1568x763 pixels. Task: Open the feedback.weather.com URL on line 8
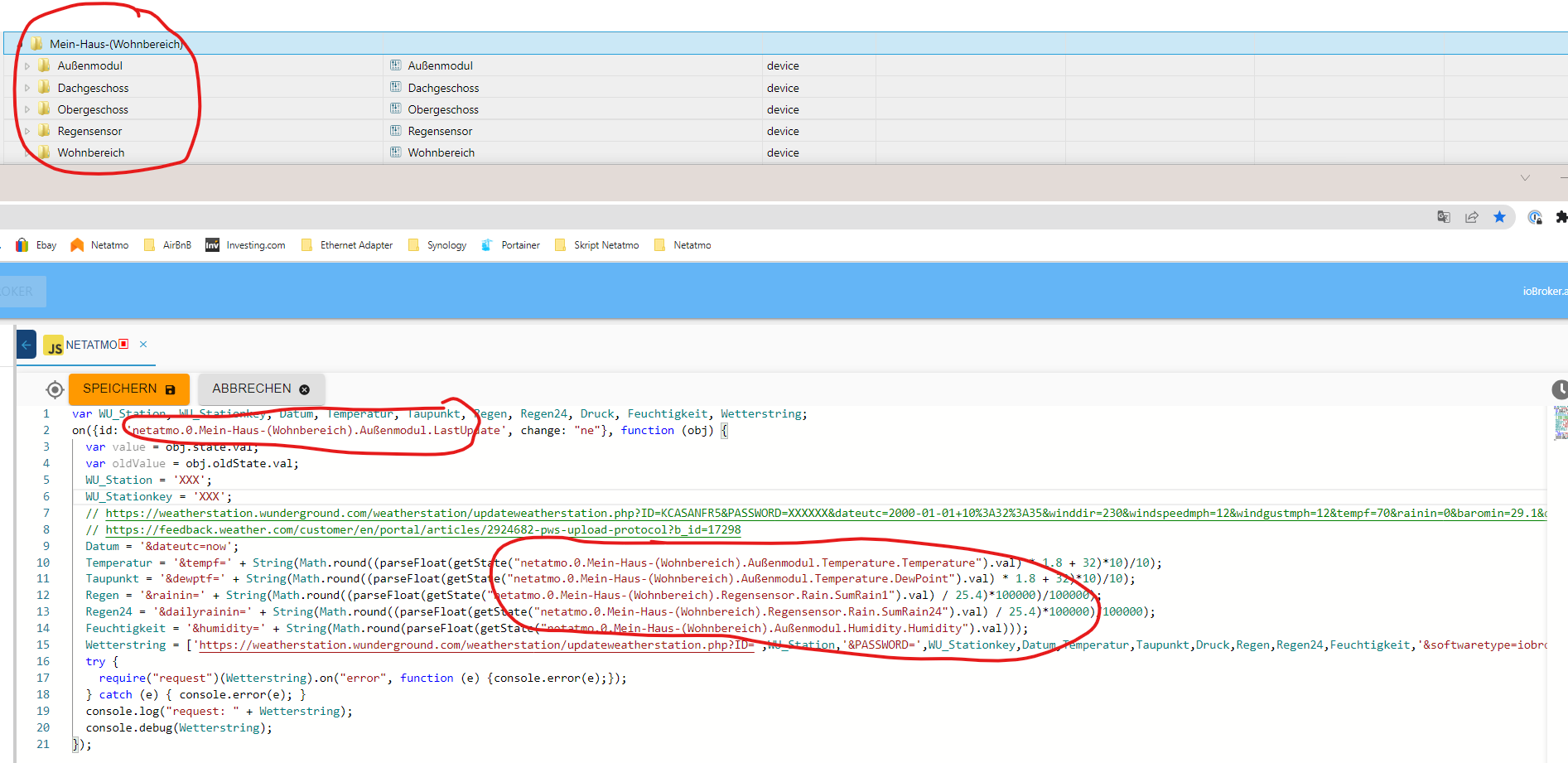(423, 529)
